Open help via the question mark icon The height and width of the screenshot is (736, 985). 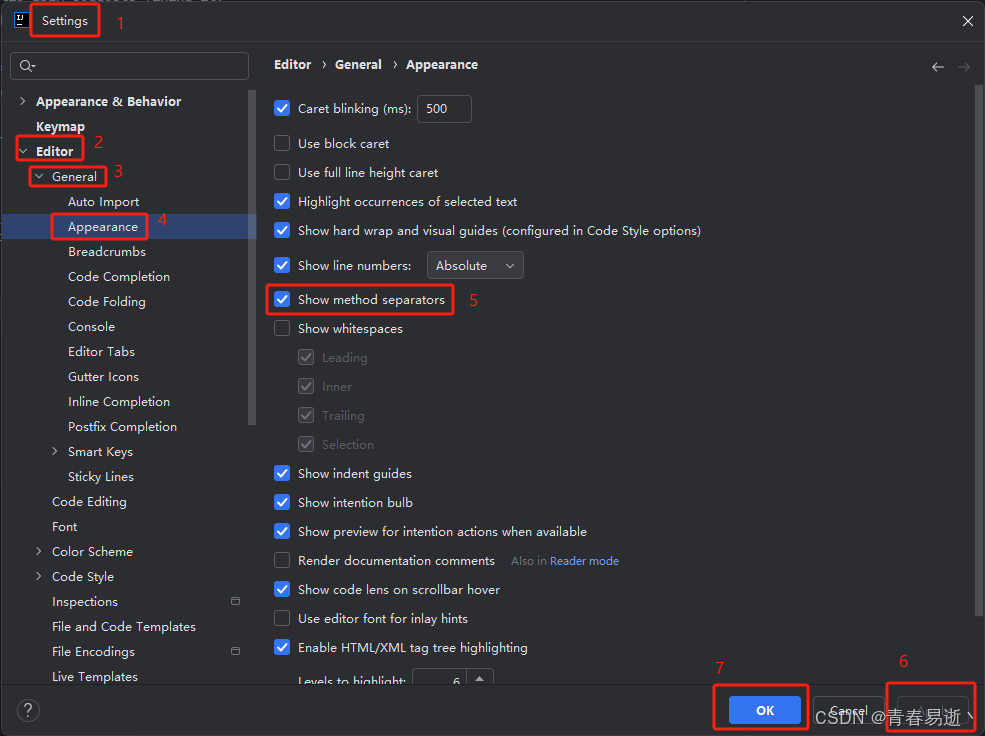27,710
